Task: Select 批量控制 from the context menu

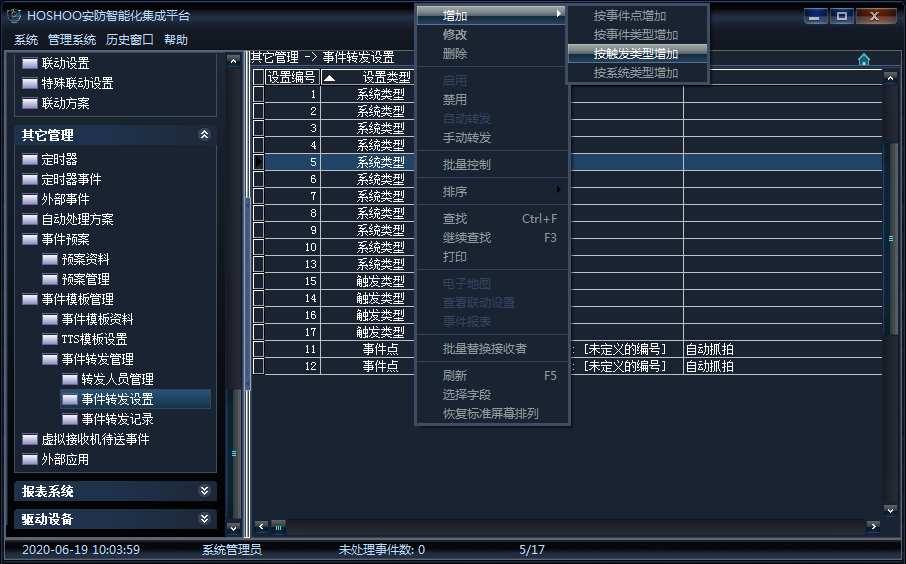Action: [x=467, y=164]
